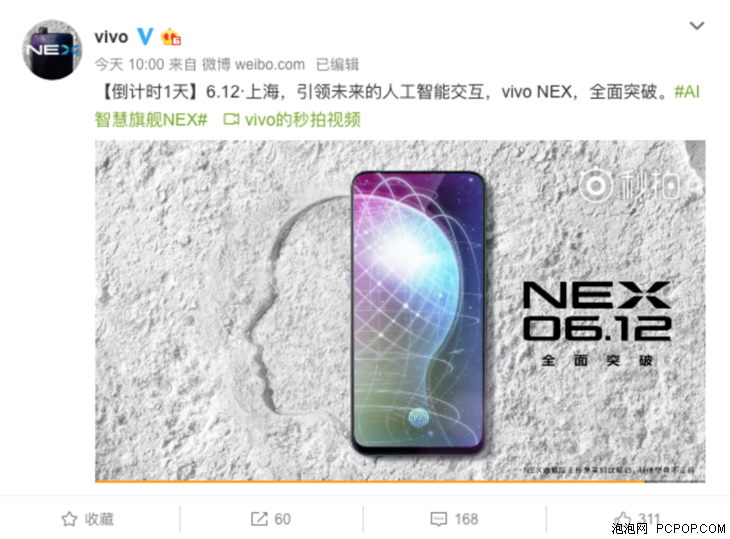Viewport: 730px width, 539px height.
Task: Click the crown membership badge icon
Action: click(x=171, y=37)
